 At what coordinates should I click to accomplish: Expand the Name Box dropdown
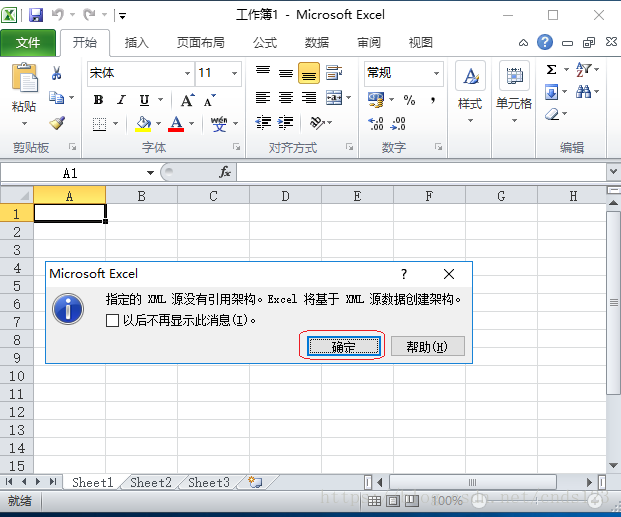pyautogui.click(x=150, y=173)
